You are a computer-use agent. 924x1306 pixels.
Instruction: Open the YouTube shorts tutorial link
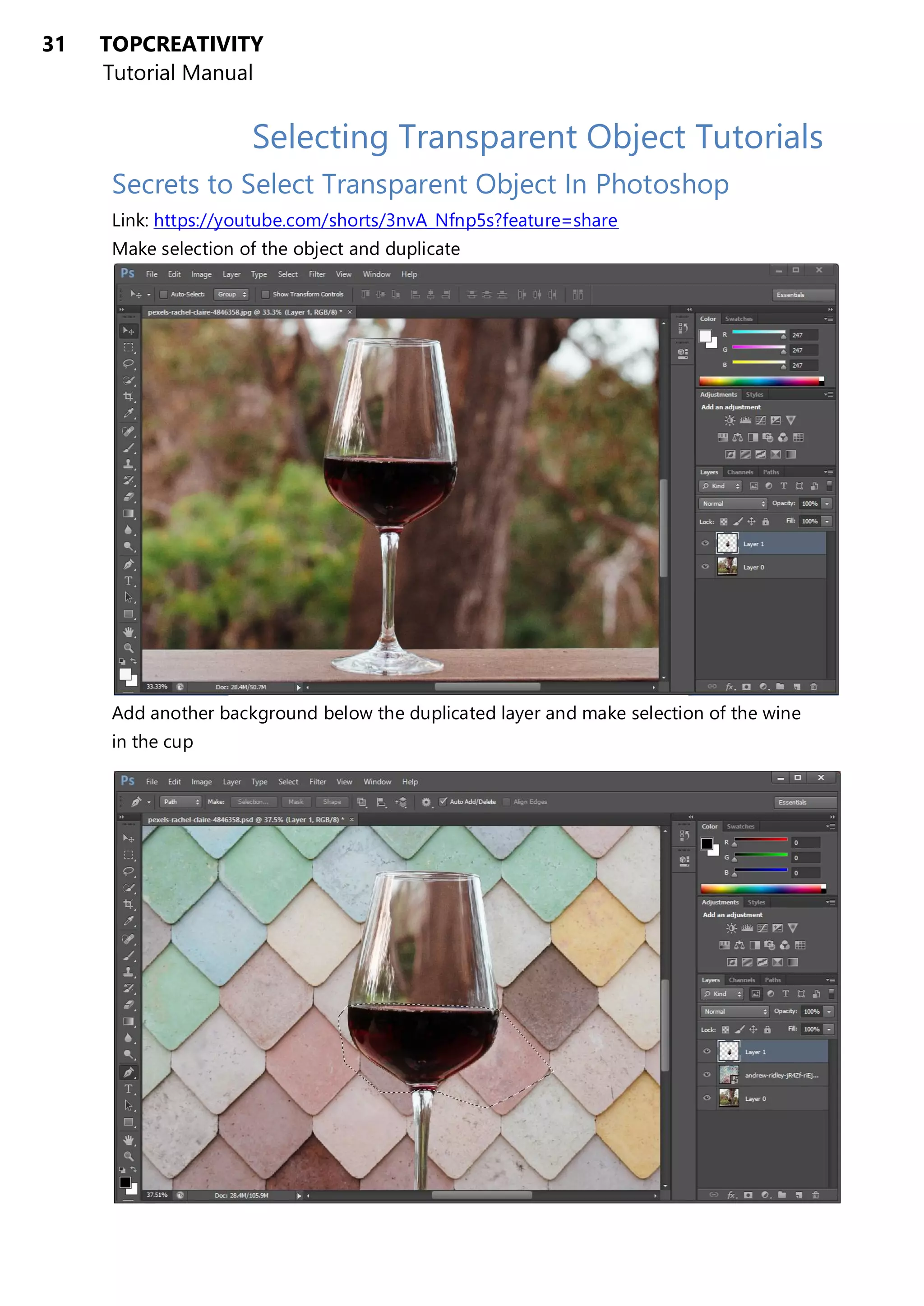pos(386,220)
